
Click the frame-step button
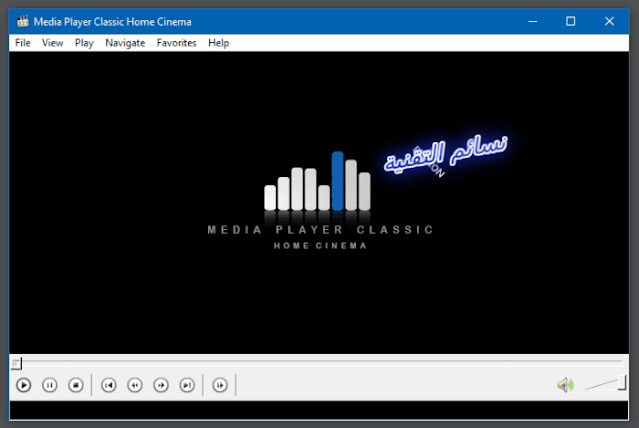click(x=220, y=385)
